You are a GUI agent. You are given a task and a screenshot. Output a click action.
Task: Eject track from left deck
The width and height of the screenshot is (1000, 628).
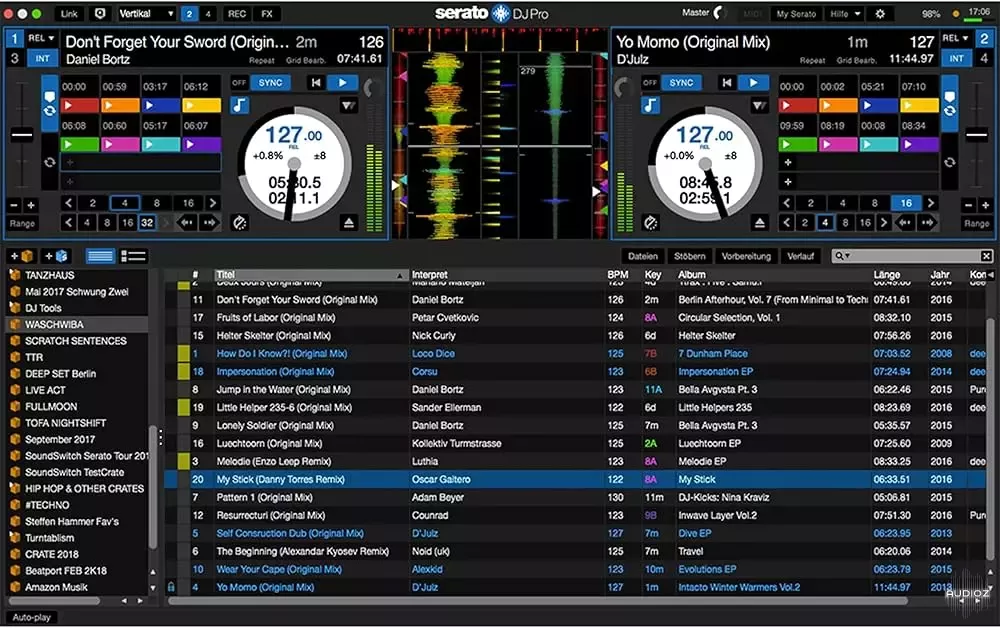pos(348,223)
